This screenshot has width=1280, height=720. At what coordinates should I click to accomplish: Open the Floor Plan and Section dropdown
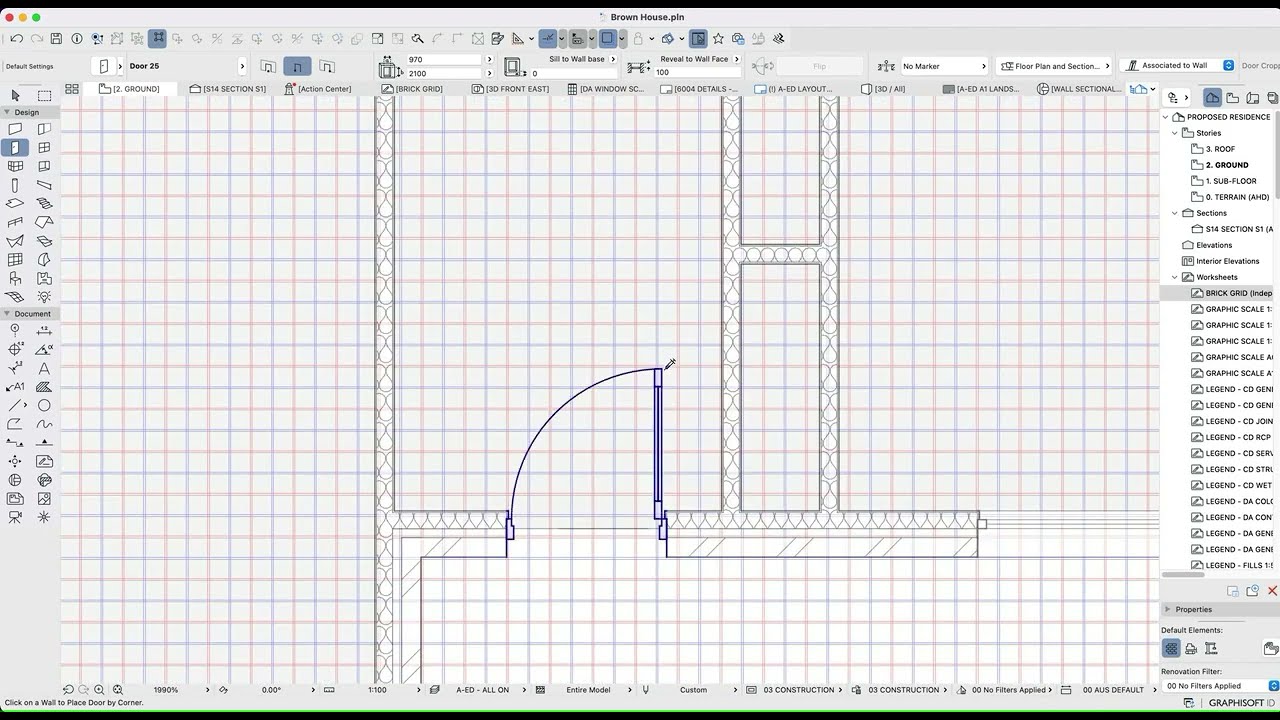1055,66
